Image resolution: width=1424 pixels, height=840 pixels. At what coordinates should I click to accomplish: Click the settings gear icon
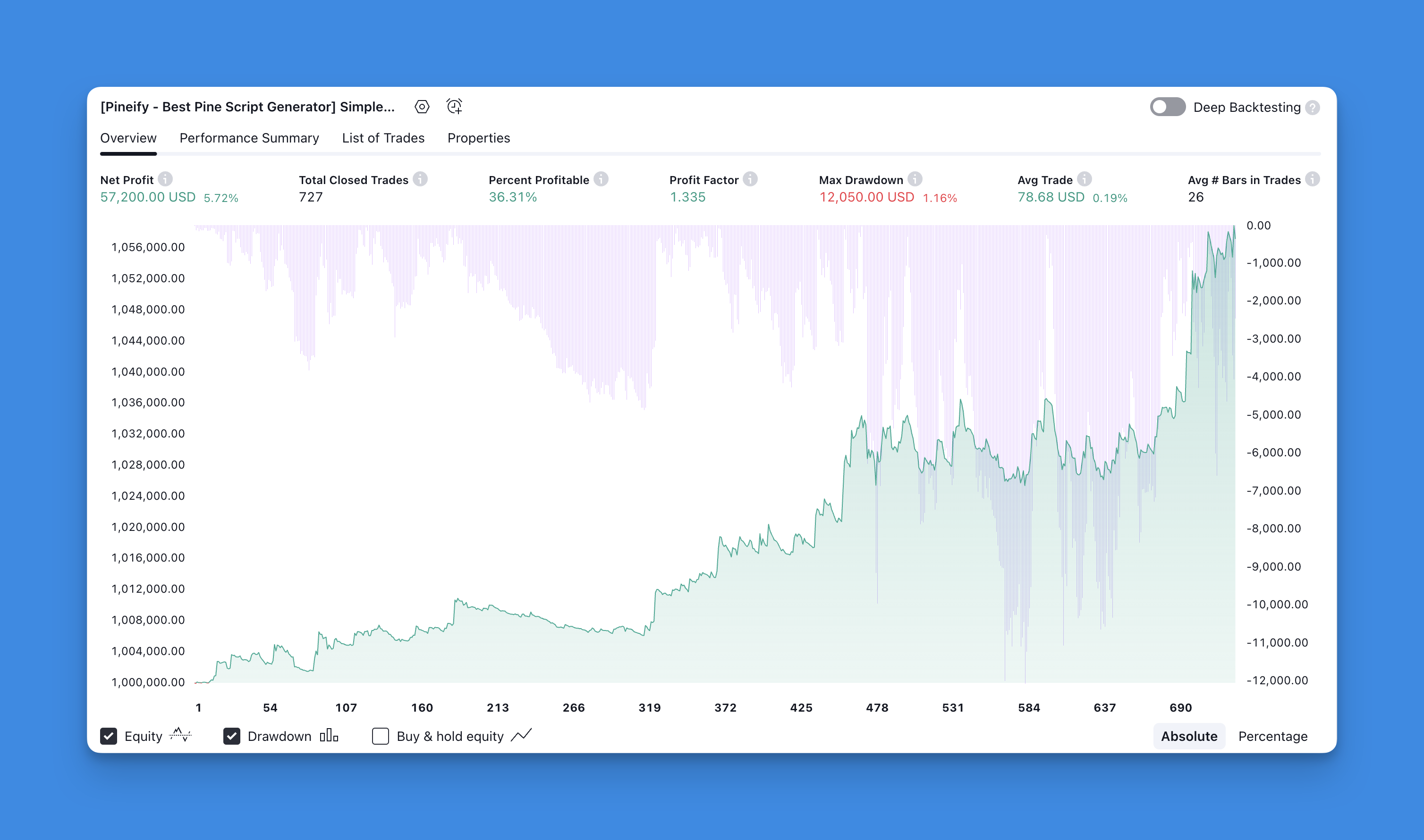[422, 107]
